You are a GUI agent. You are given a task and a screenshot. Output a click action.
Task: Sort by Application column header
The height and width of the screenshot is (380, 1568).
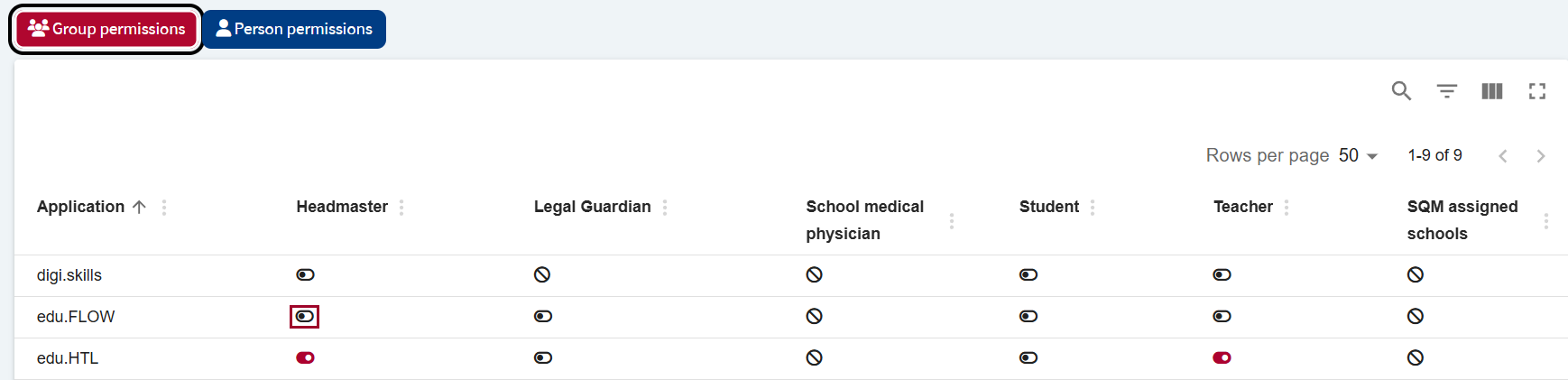[x=80, y=207]
